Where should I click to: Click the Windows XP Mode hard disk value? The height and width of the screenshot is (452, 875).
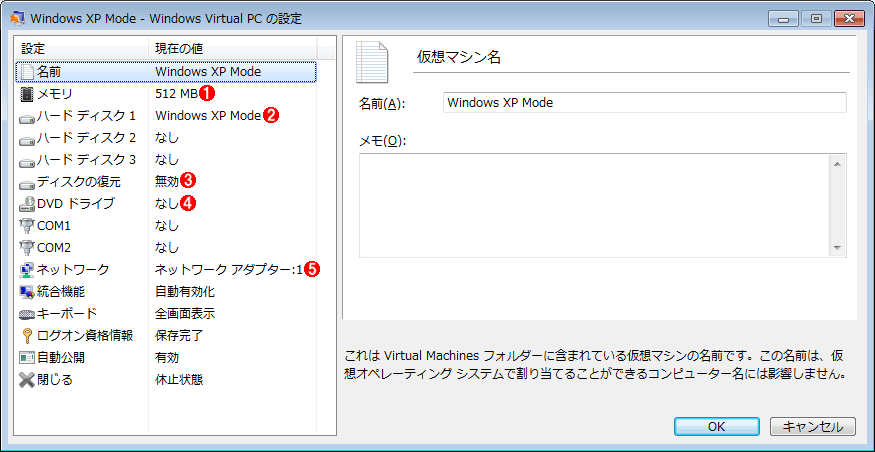tap(208, 116)
